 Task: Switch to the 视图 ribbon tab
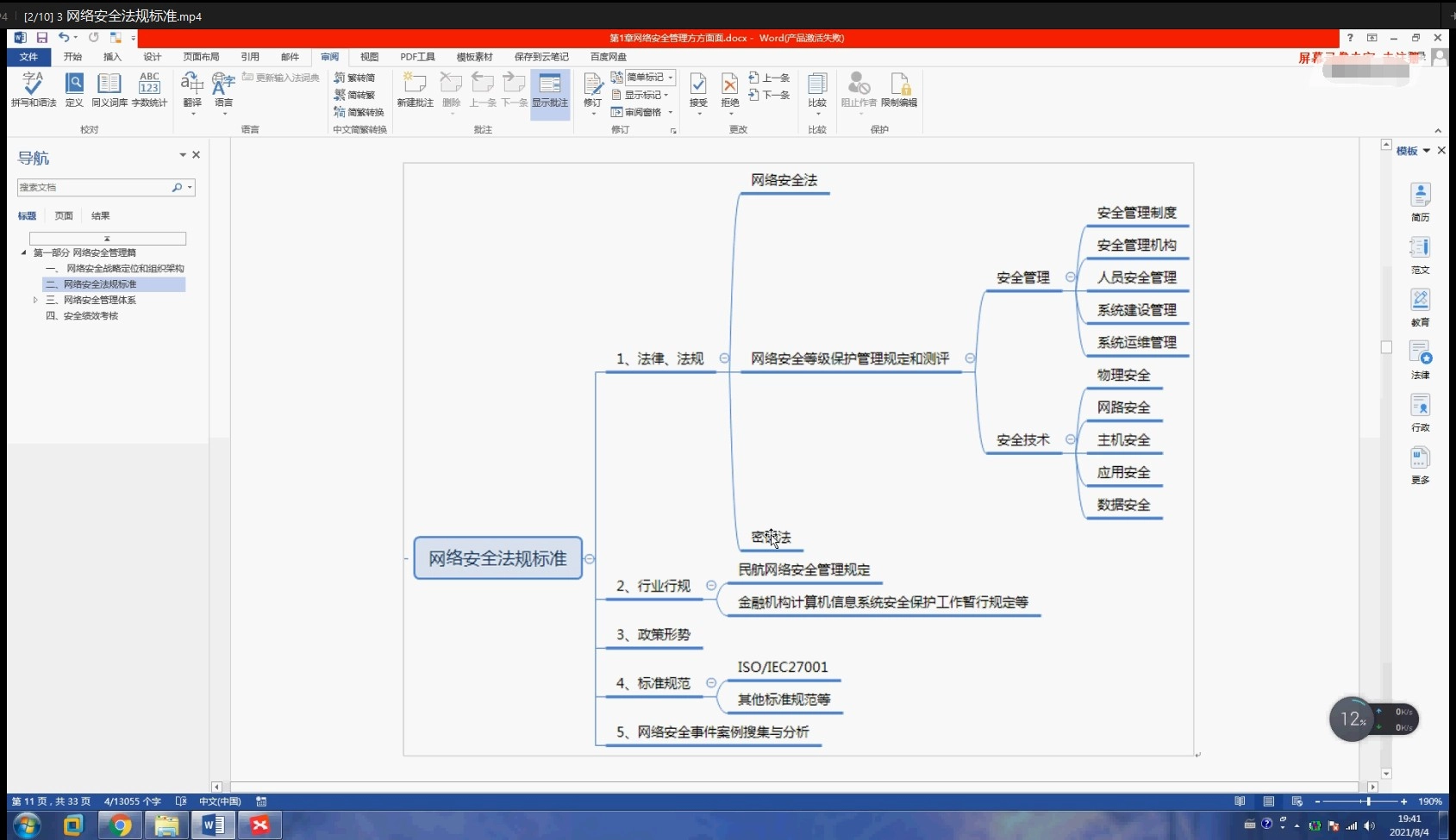[x=369, y=57]
